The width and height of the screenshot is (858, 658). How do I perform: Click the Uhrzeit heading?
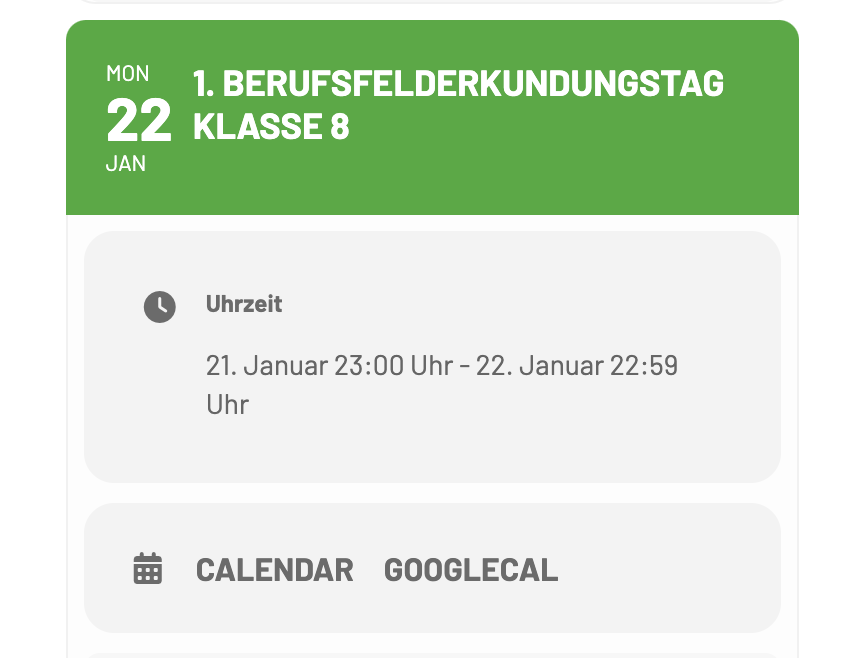pos(244,304)
